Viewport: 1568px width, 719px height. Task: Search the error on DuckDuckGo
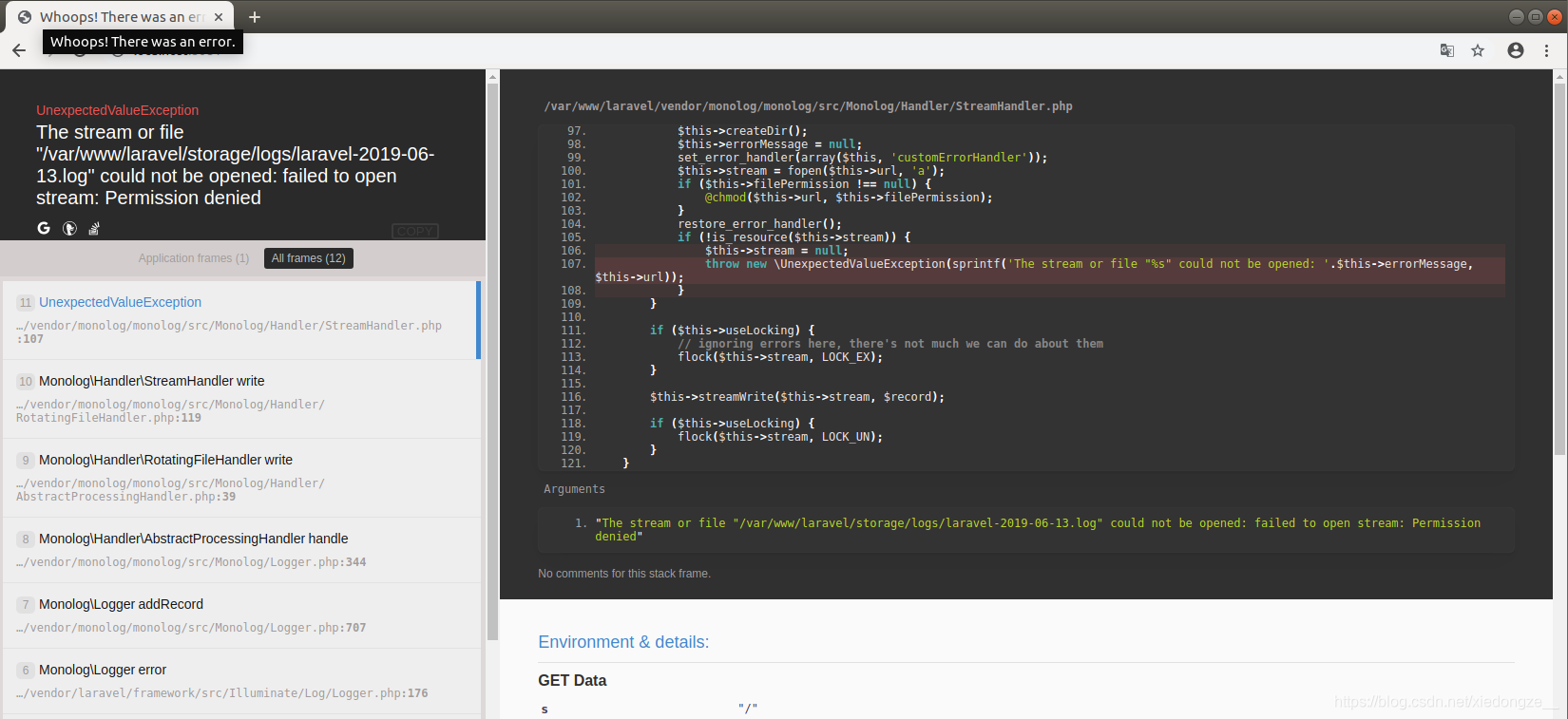(69, 228)
